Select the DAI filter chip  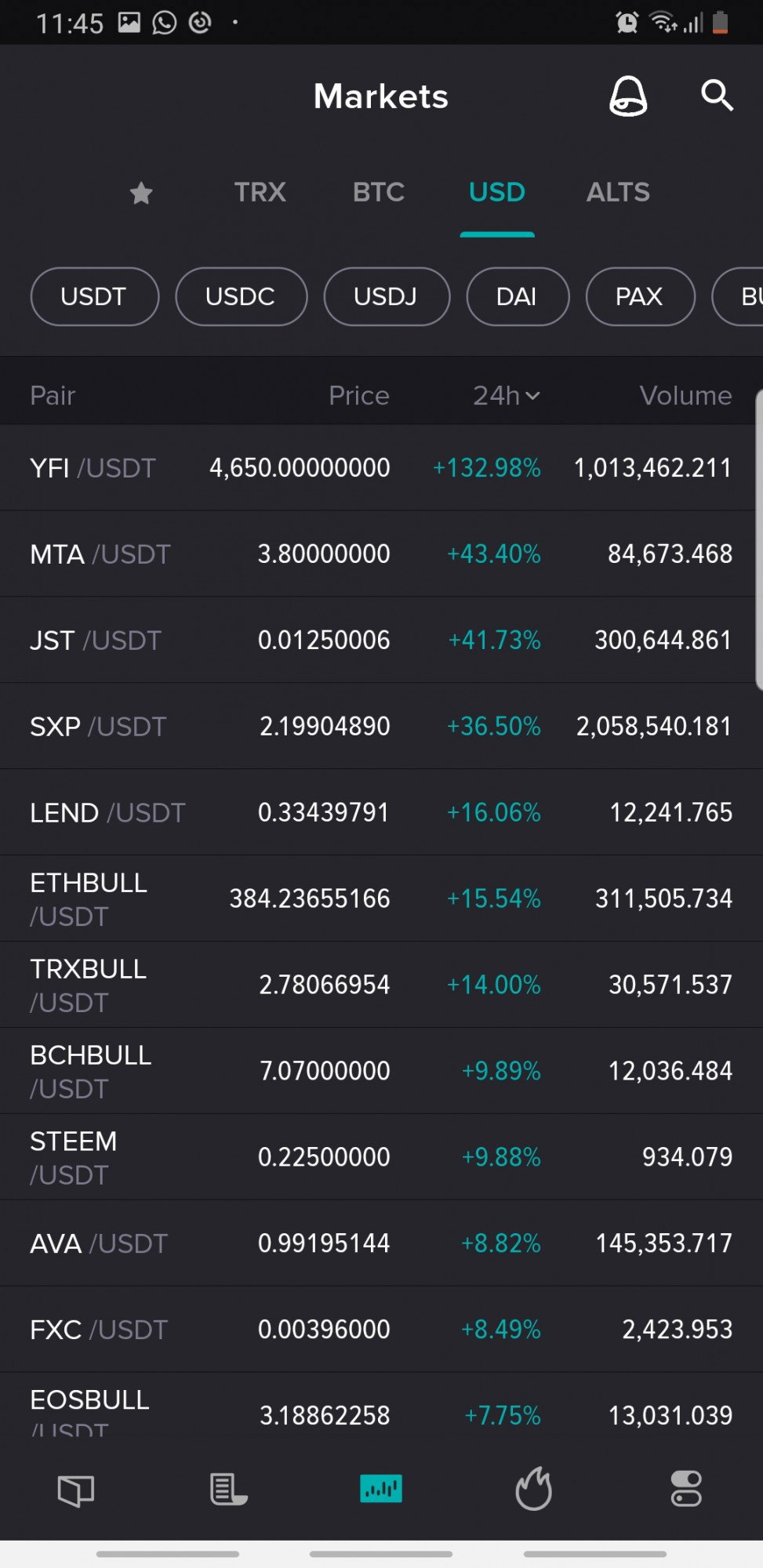point(518,296)
